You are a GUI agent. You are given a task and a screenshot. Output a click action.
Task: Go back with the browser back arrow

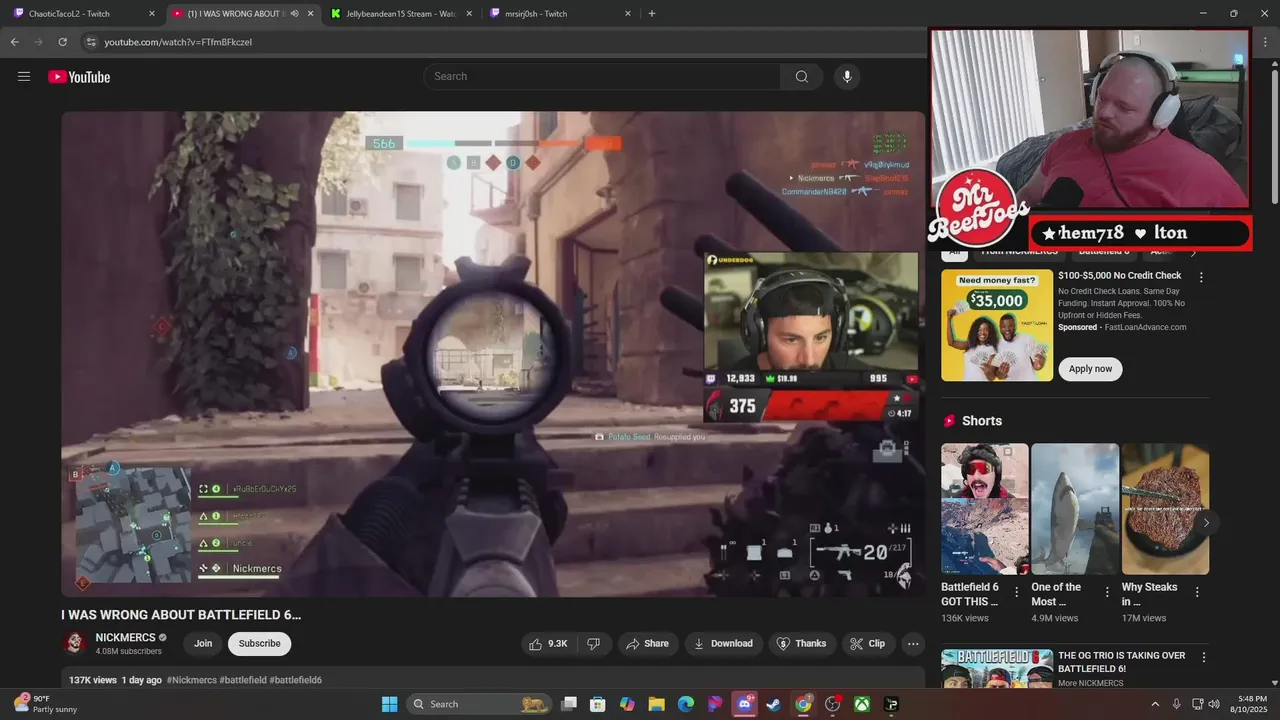click(x=15, y=42)
